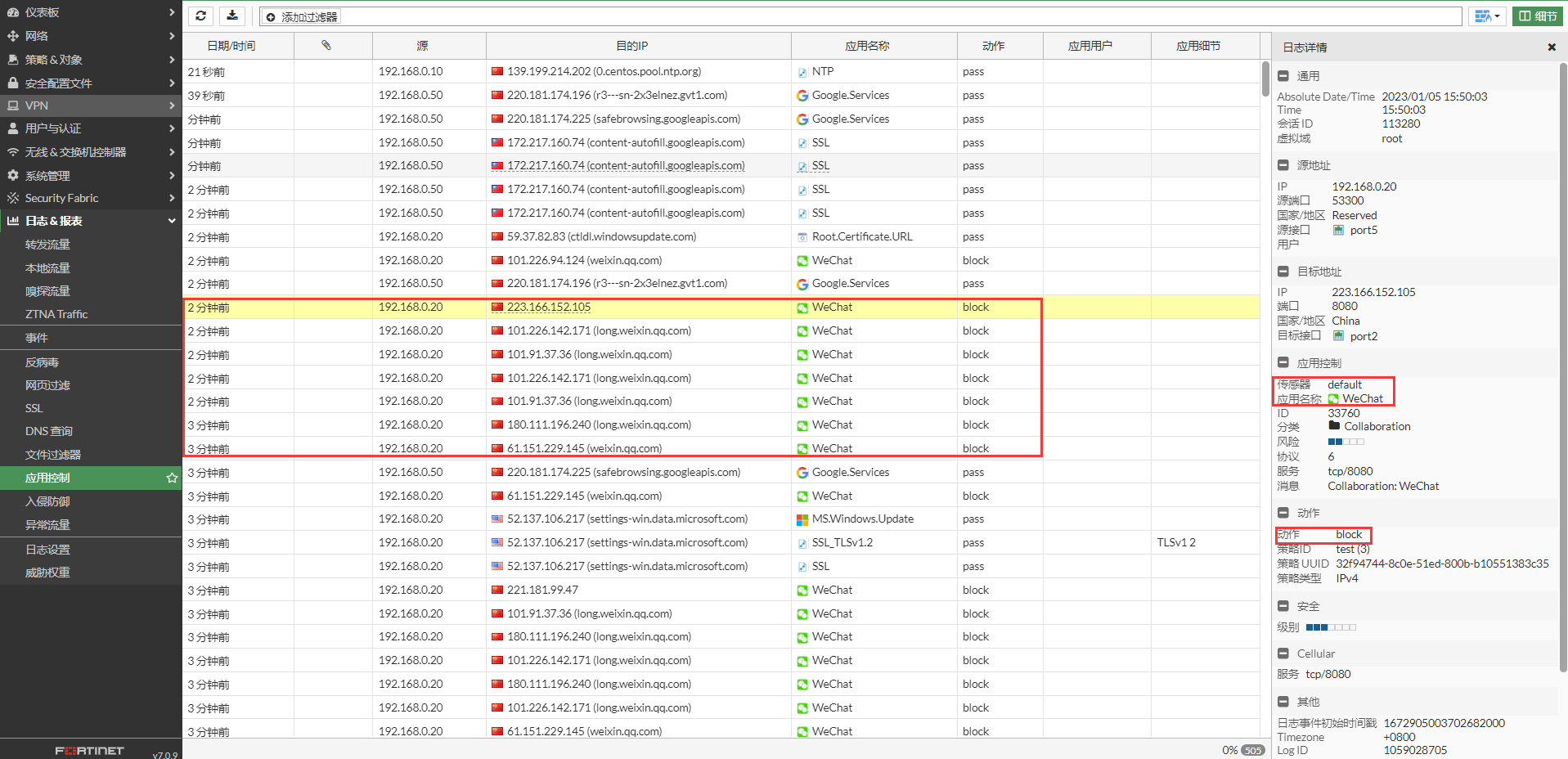Collapse the 日志 & 报表 menu

pyautogui.click(x=172, y=221)
